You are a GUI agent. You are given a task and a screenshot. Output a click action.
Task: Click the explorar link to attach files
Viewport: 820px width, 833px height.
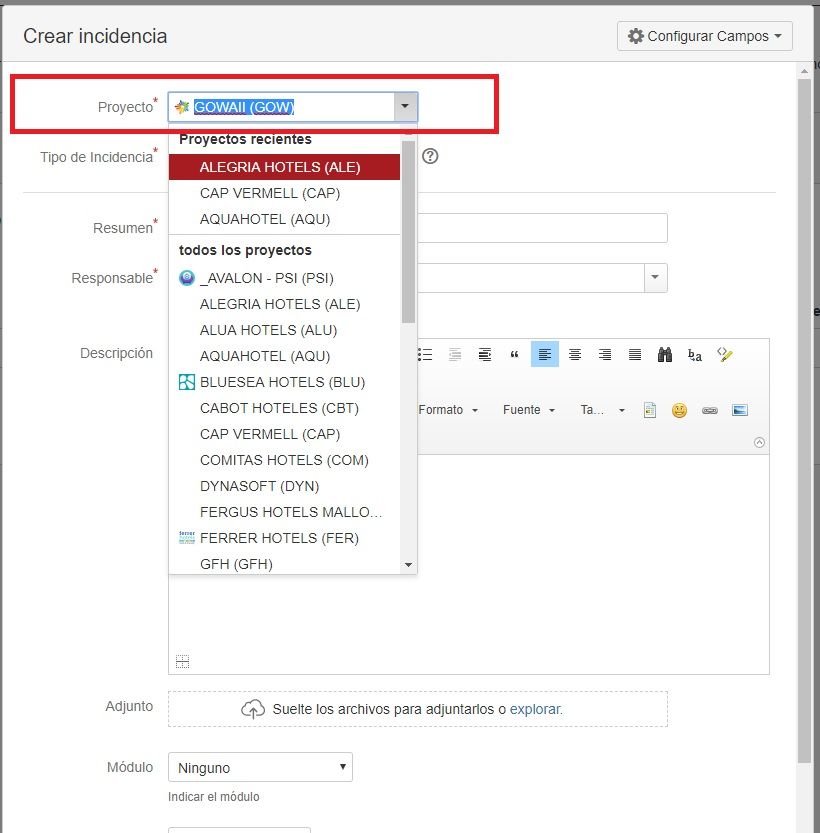click(535, 709)
